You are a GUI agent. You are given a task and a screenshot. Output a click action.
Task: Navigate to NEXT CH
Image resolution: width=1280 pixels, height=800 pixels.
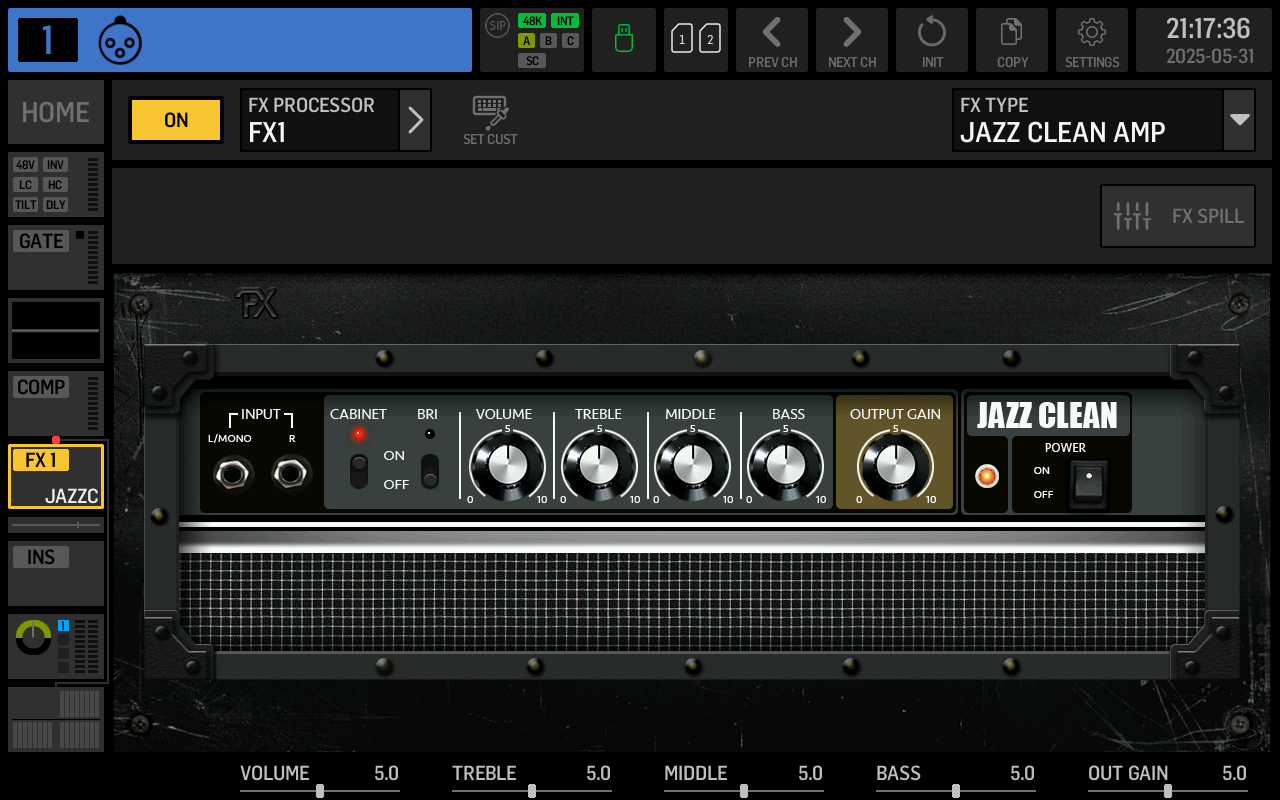[x=851, y=40]
